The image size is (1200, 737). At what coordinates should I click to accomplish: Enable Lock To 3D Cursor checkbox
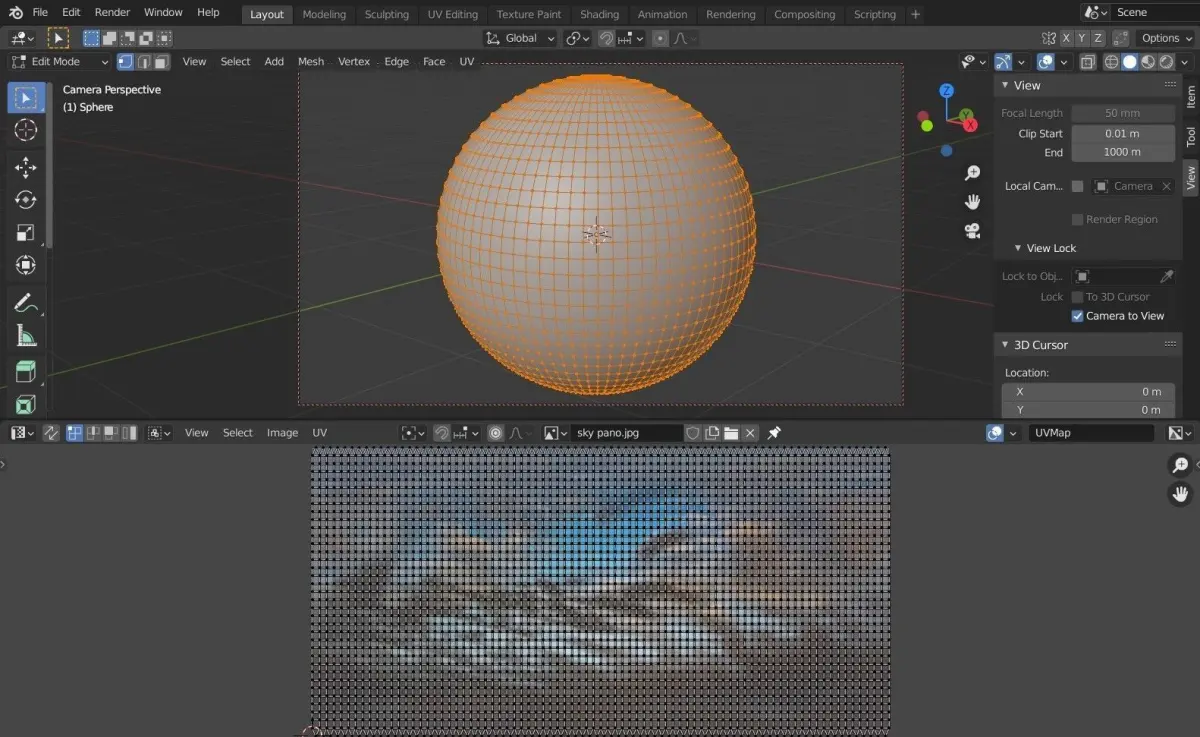point(1077,297)
